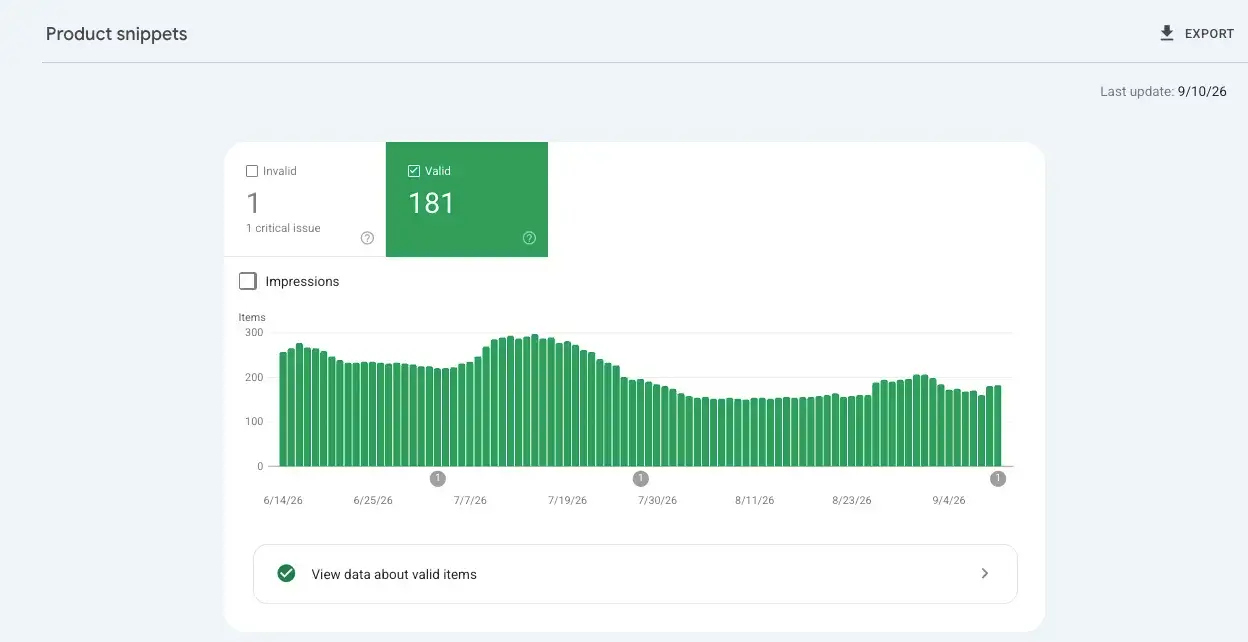Viewport: 1248px width, 642px height.
Task: Click the 300 y-axis value
Action: (x=254, y=333)
